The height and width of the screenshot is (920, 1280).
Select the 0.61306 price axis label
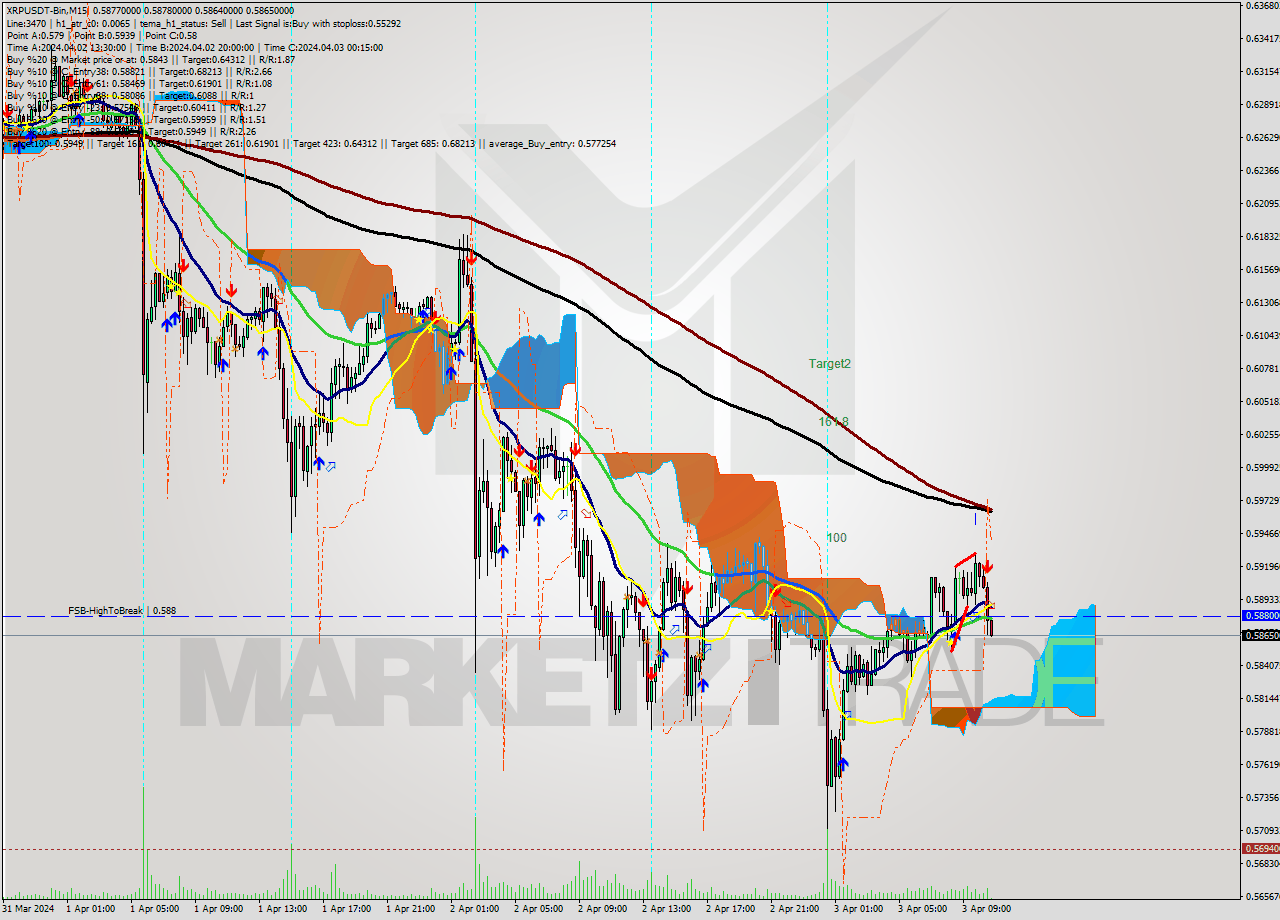click(x=1262, y=302)
